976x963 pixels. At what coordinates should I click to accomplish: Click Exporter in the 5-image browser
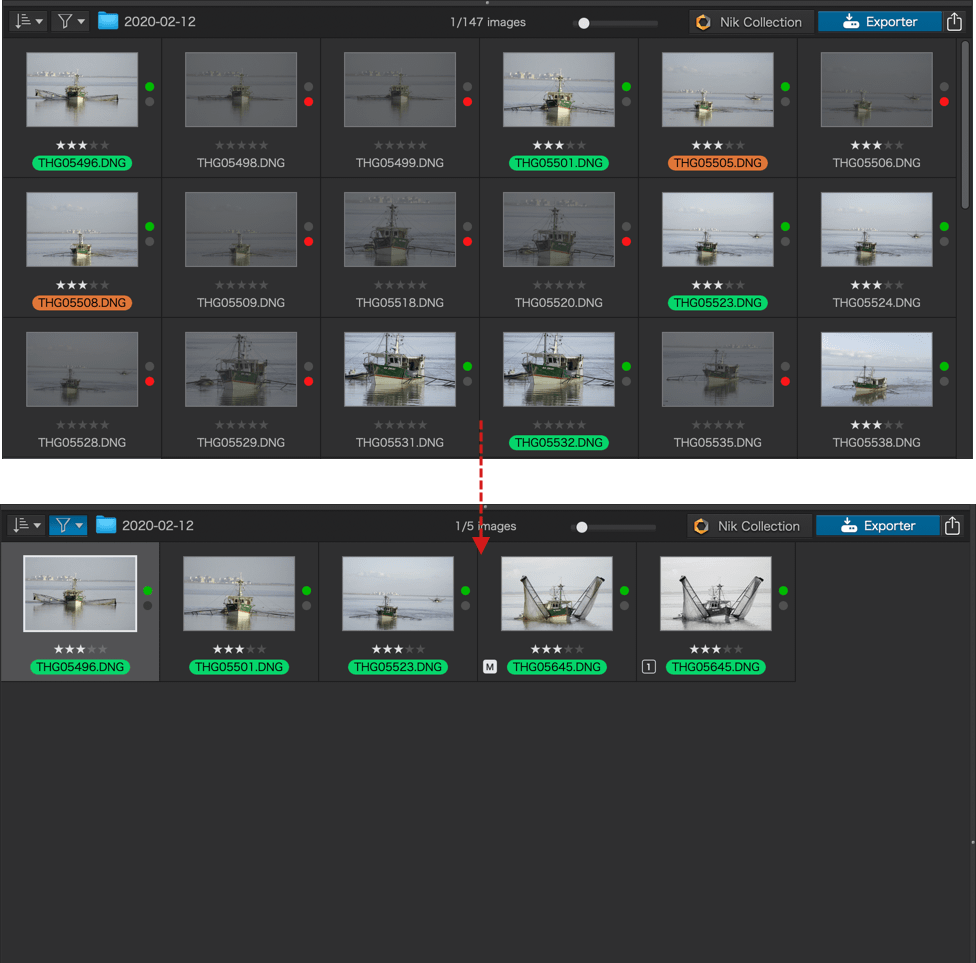coord(878,526)
